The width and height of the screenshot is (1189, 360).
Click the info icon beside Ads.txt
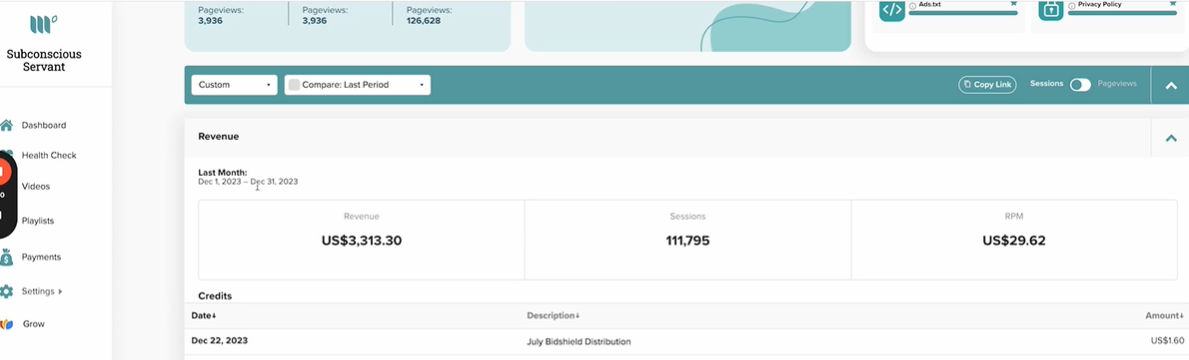point(912,5)
